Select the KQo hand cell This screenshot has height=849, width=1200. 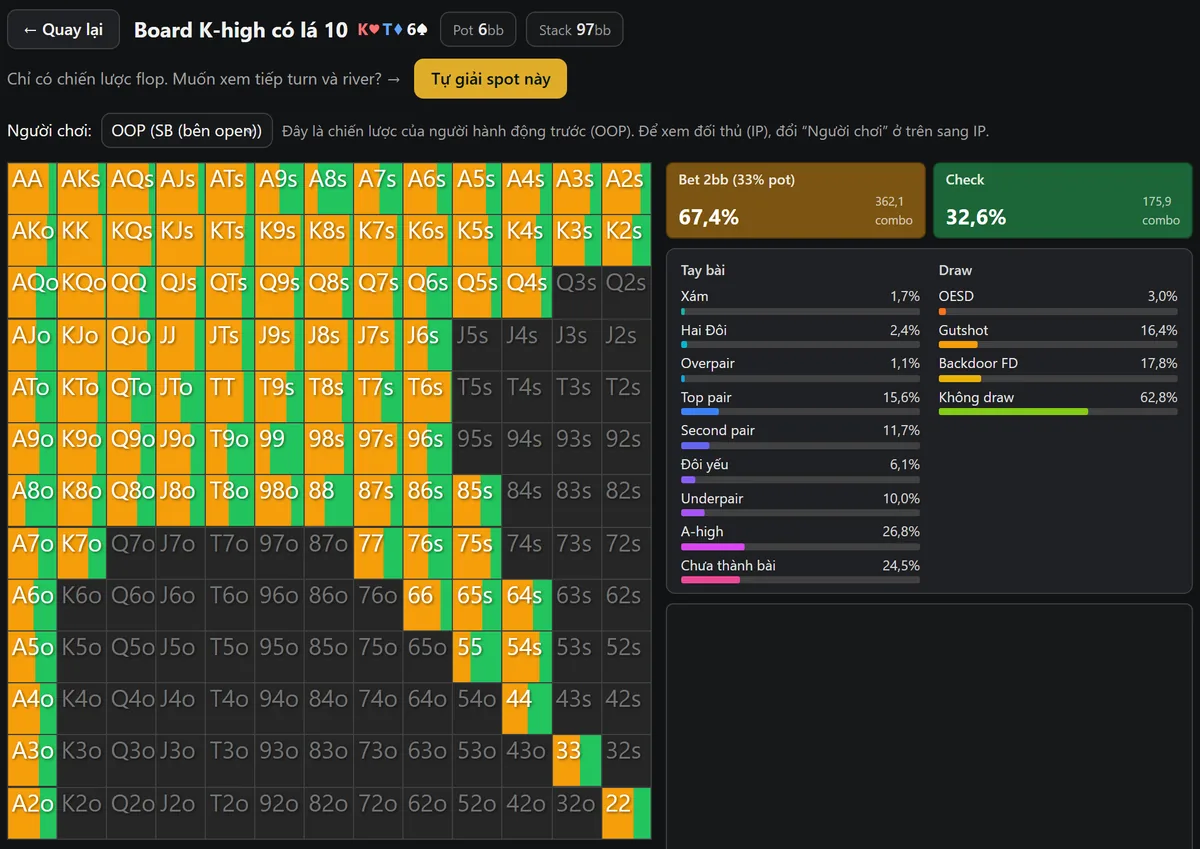coord(82,293)
